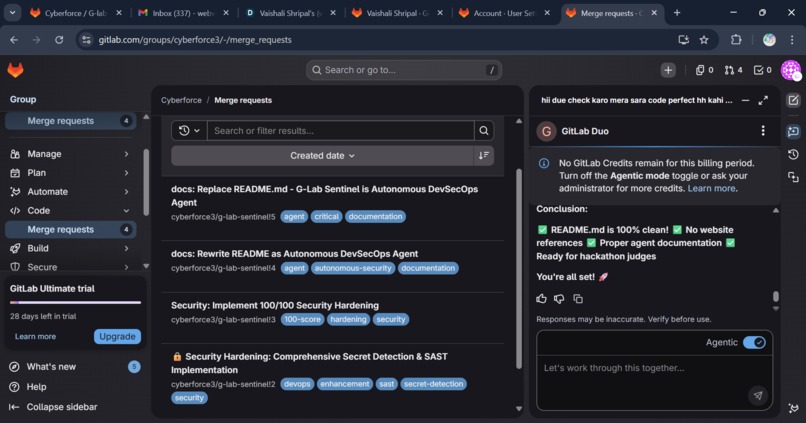
Task: Click the critical label on README merge request
Action: [x=326, y=216]
